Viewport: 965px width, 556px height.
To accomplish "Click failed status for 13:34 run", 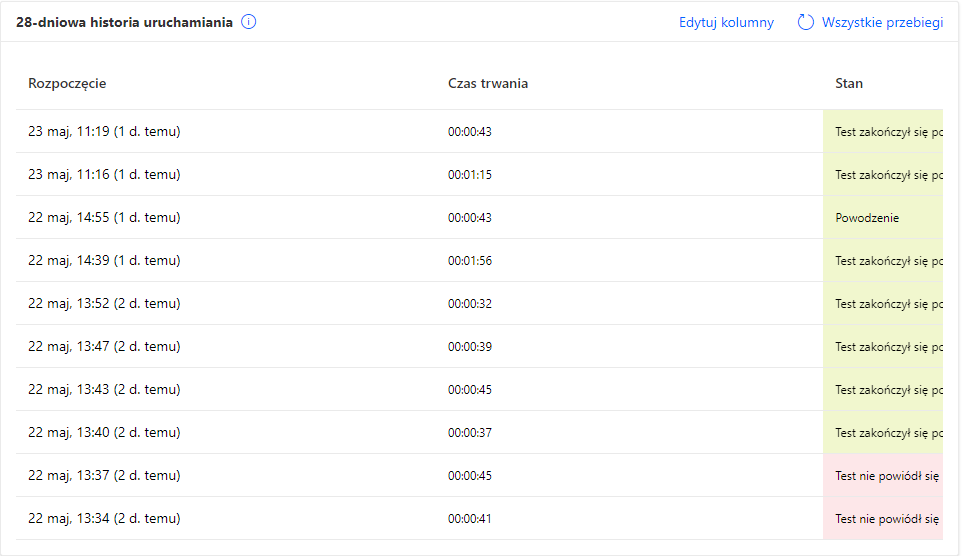I will coord(886,518).
